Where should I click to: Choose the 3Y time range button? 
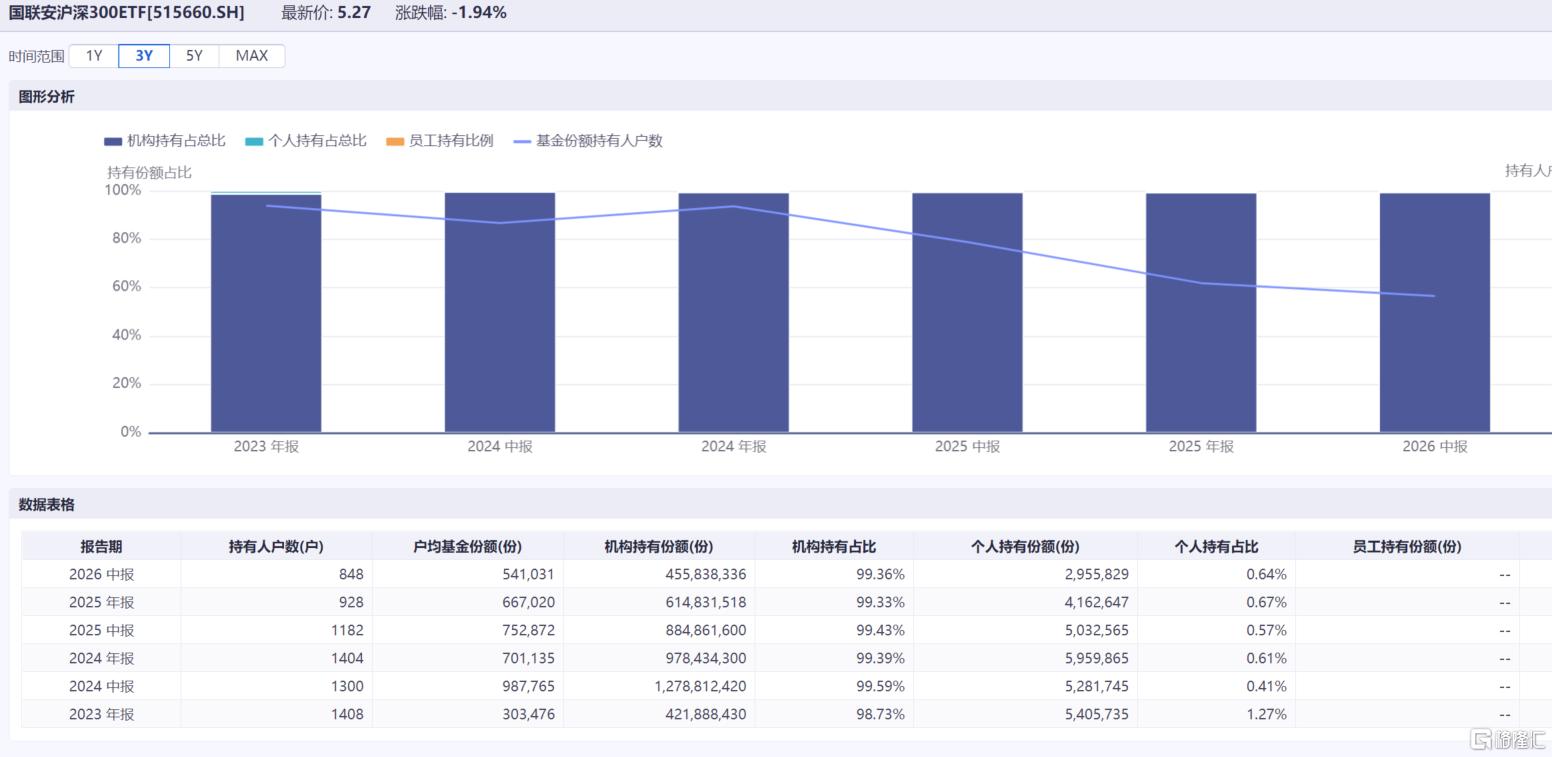pyautogui.click(x=144, y=56)
